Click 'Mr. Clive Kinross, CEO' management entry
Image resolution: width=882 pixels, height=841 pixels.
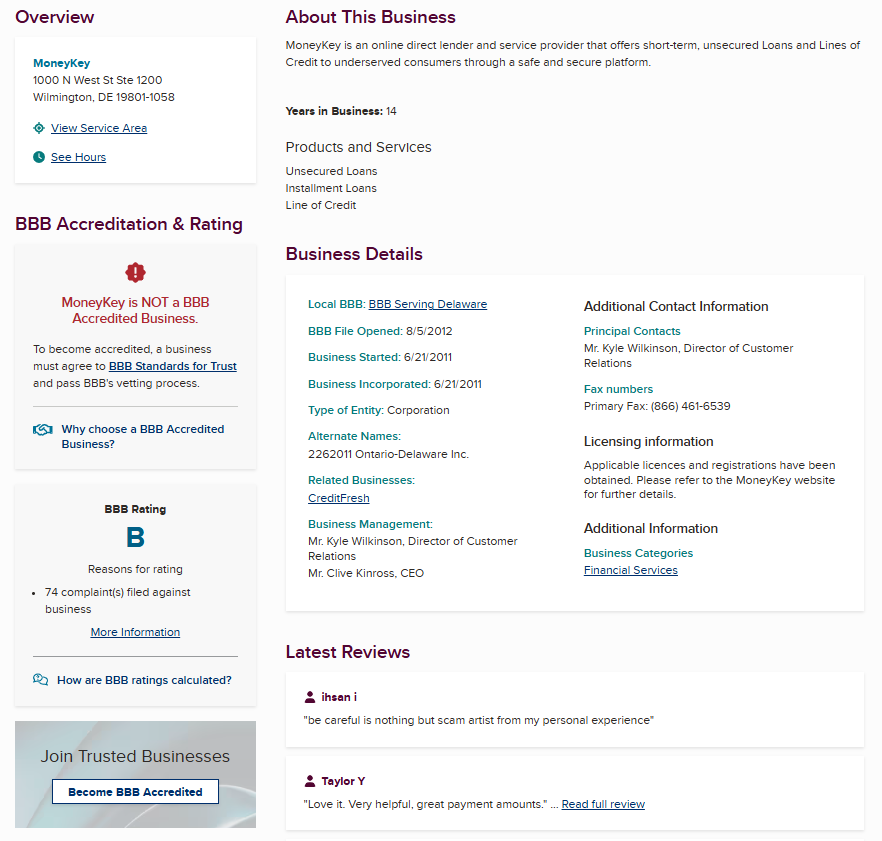[366, 573]
